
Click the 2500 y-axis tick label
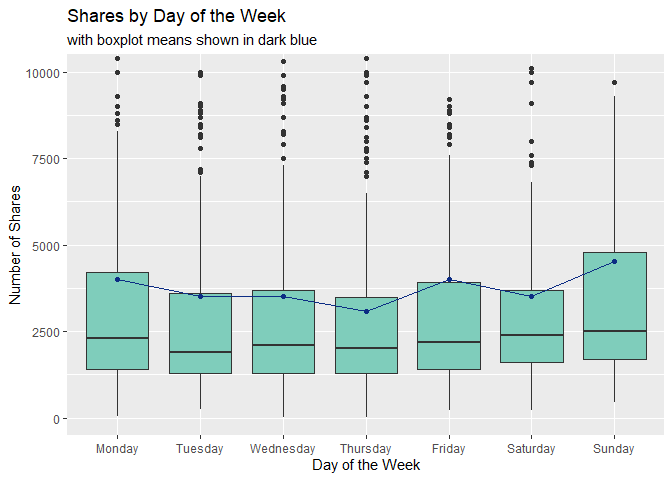[50, 332]
